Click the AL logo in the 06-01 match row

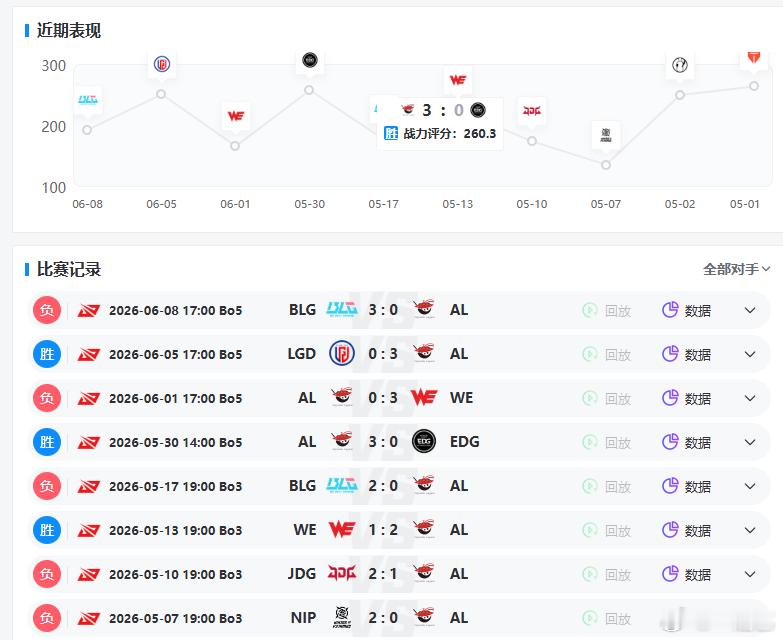(x=342, y=397)
